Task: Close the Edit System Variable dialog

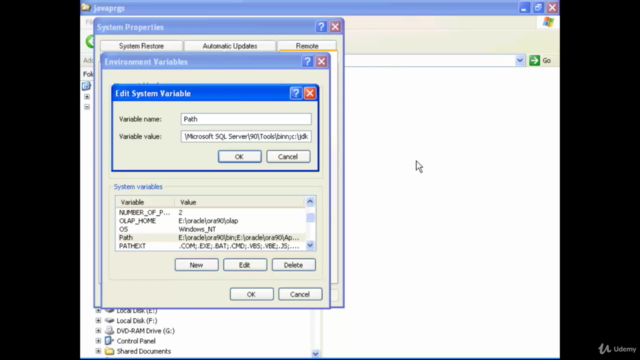Action: (310, 93)
